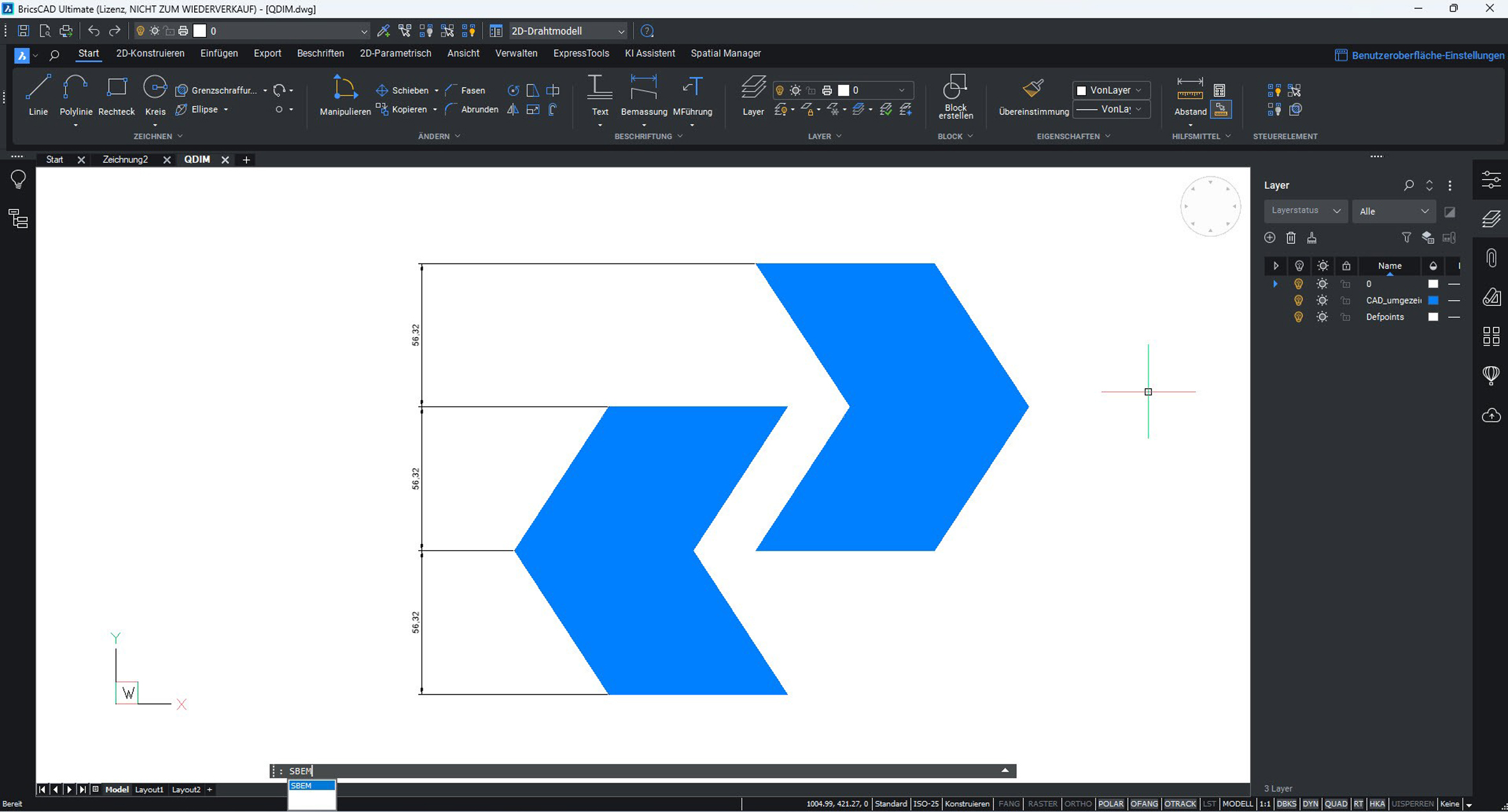Open the VonLayer color dropdown
The image size is (1508, 812).
tap(1111, 90)
